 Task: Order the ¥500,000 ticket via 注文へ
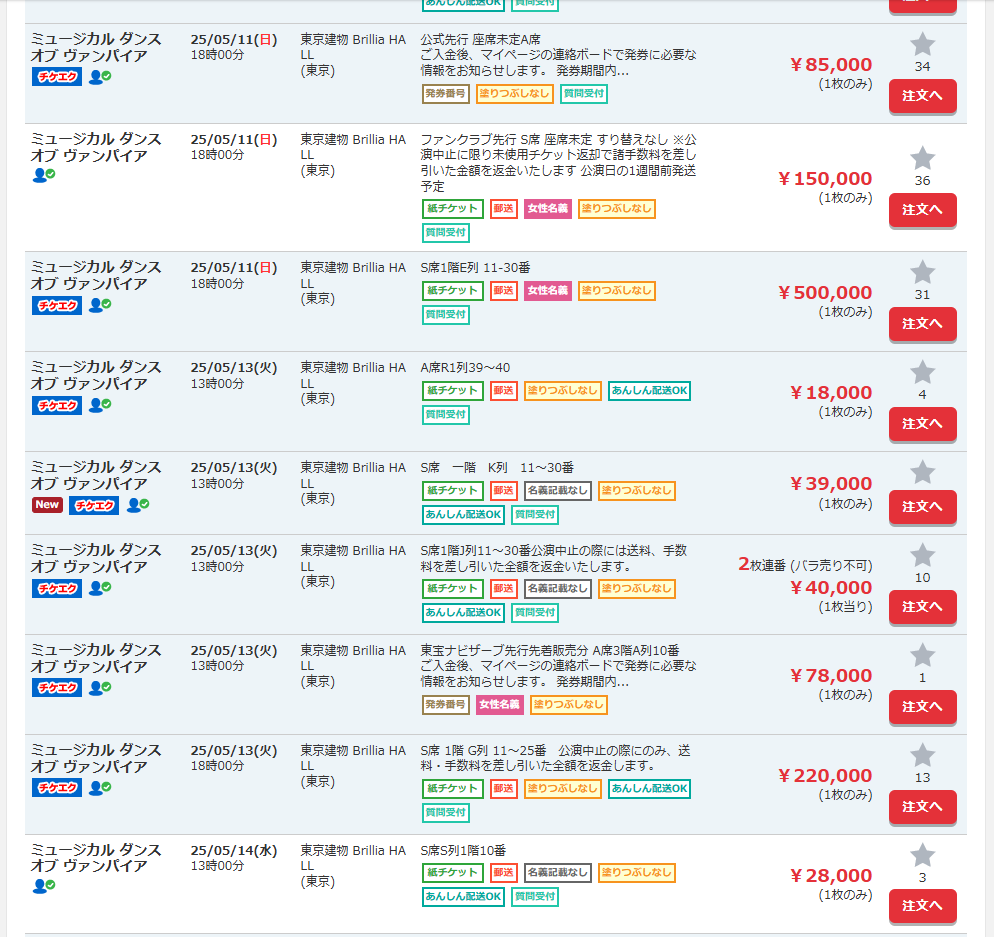[922, 324]
